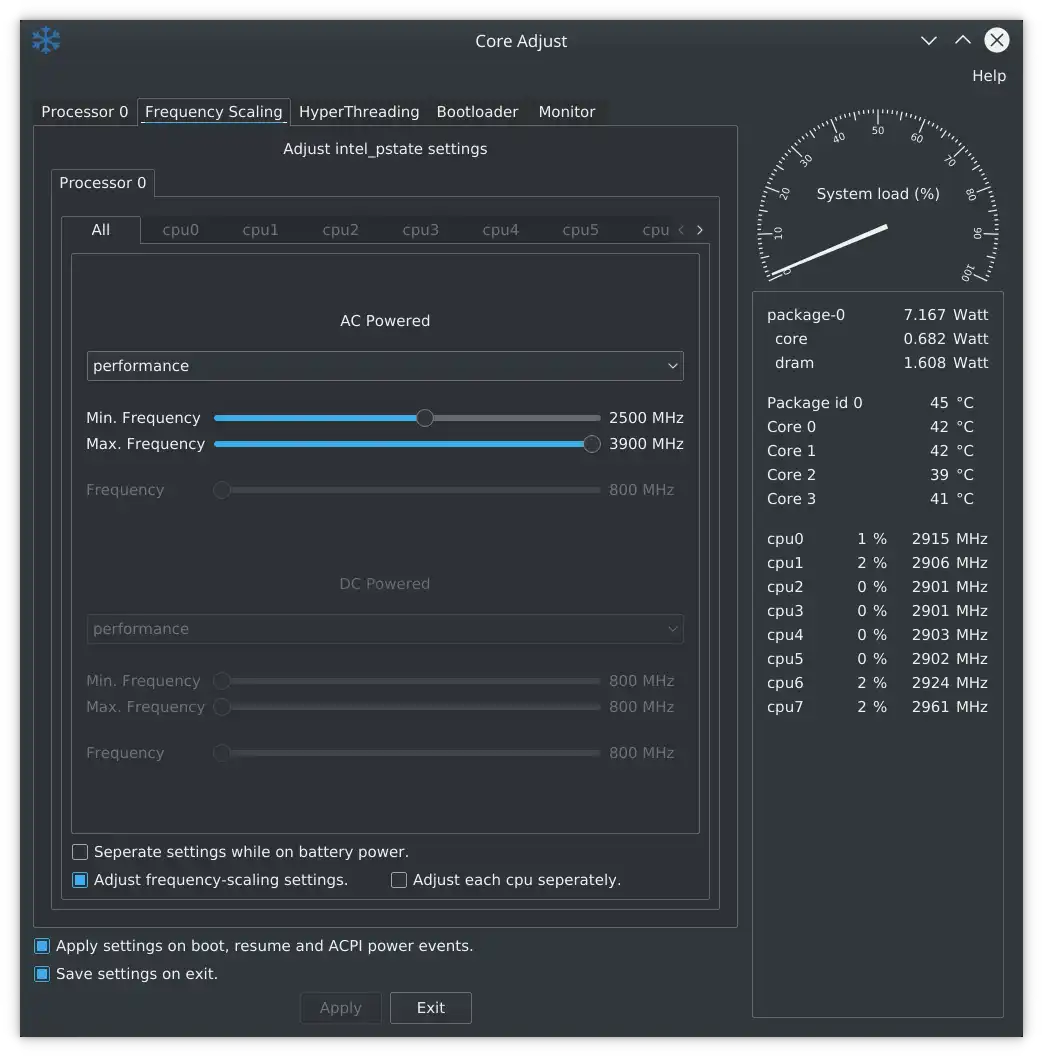This screenshot has height=1057, width=1043.
Task: Click the AC Frequency 800 MHz slider
Action: 407,490
